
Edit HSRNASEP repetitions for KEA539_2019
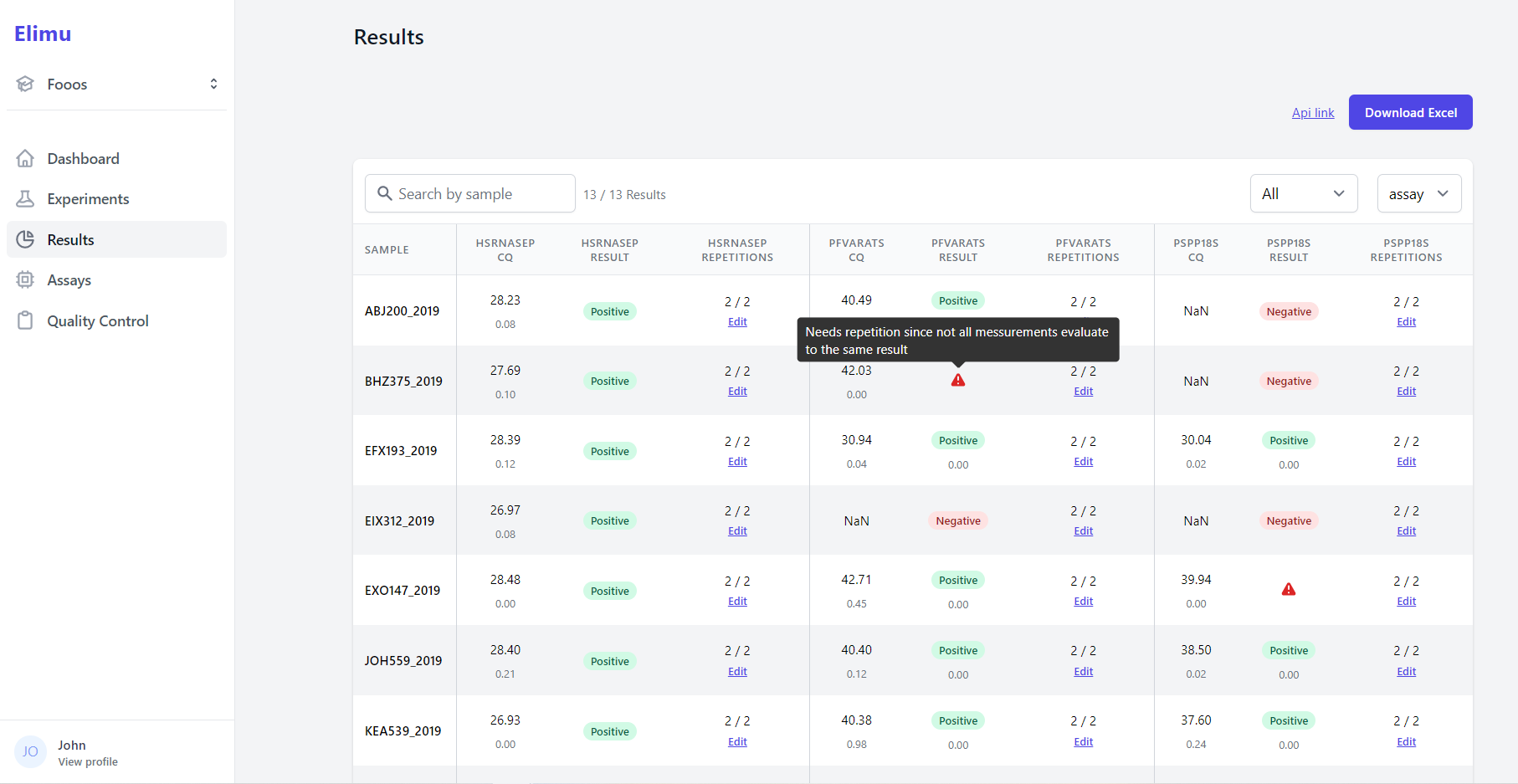[x=737, y=742]
